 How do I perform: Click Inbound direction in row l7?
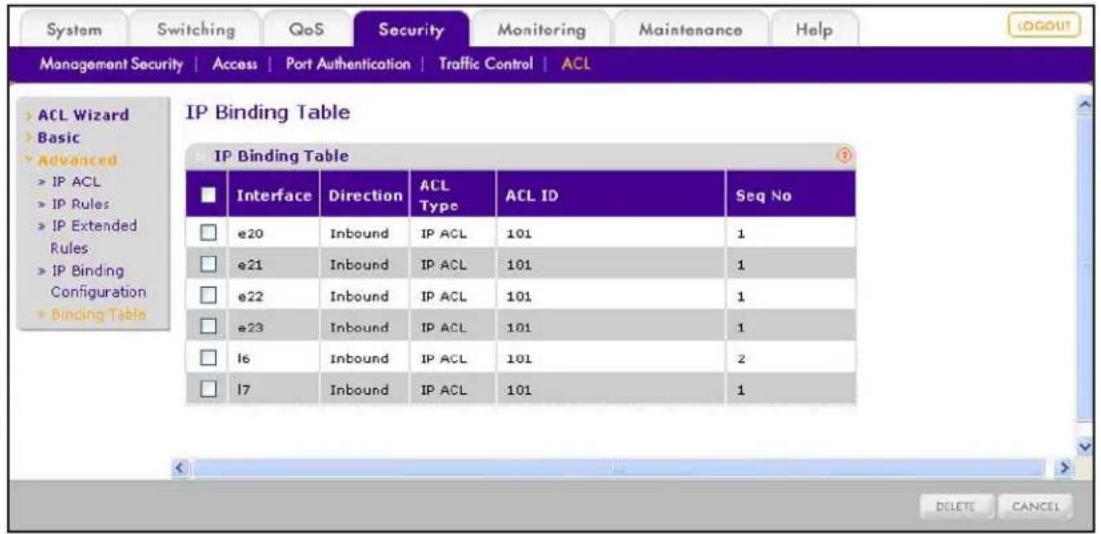coord(364,389)
